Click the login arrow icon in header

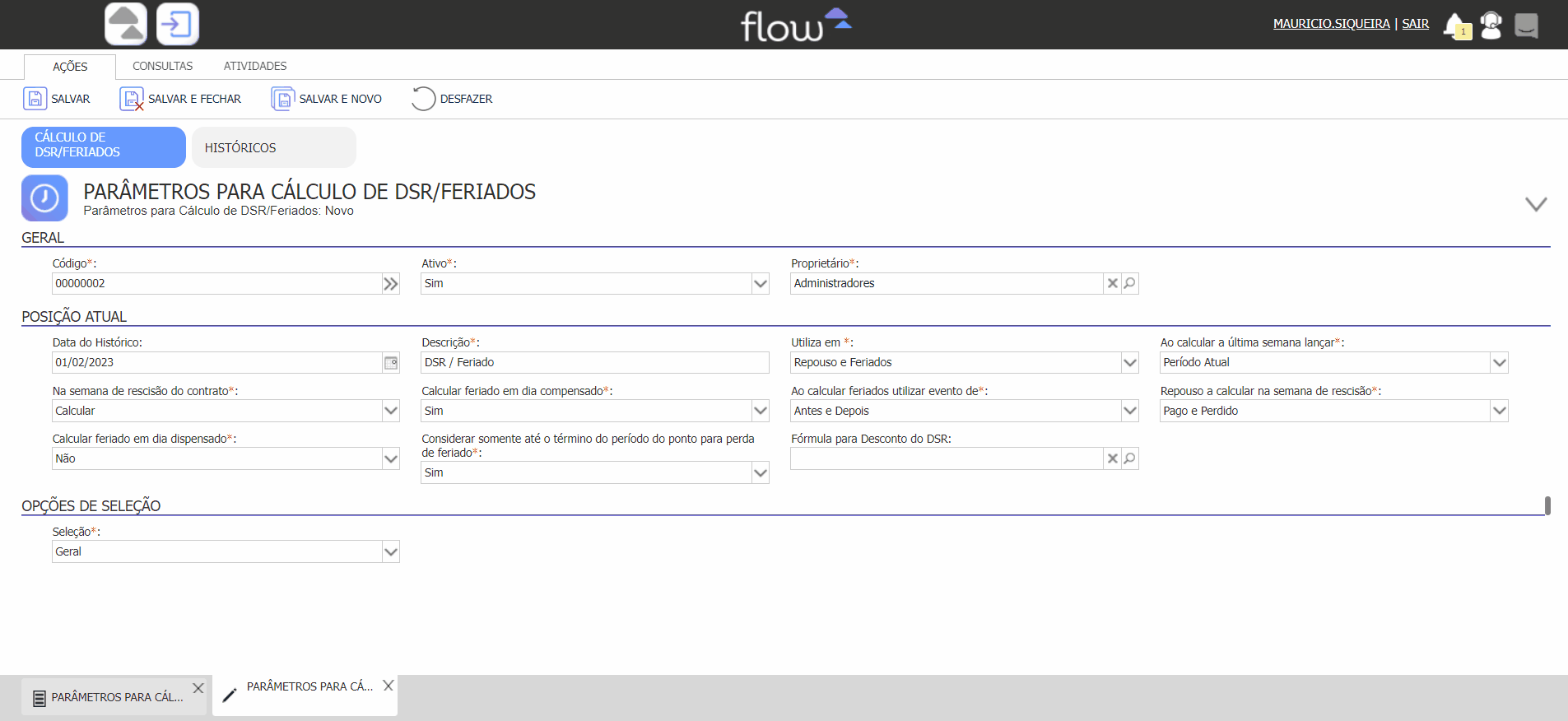pyautogui.click(x=178, y=24)
